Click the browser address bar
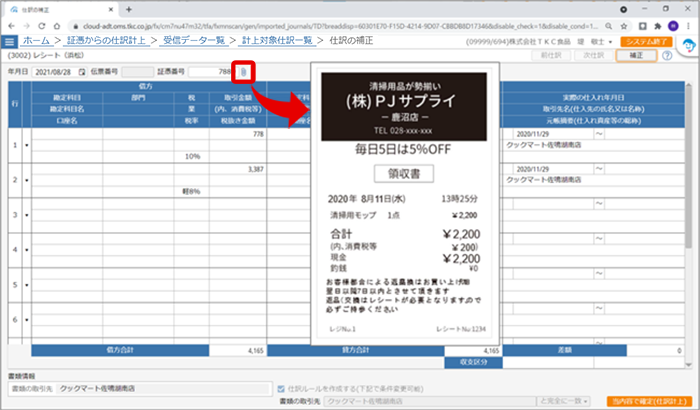The width and height of the screenshot is (700, 410). 339,26
